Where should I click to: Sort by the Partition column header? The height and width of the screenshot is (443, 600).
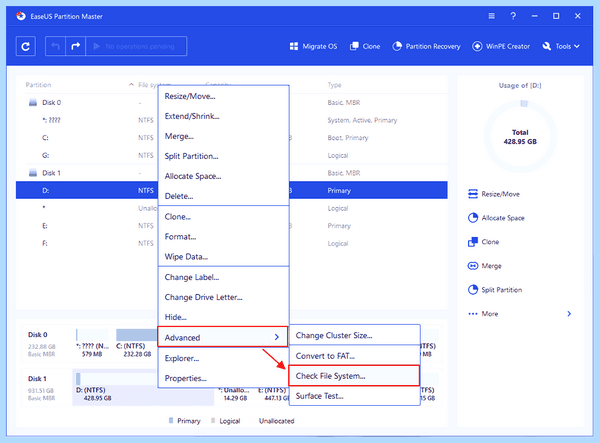[38, 85]
